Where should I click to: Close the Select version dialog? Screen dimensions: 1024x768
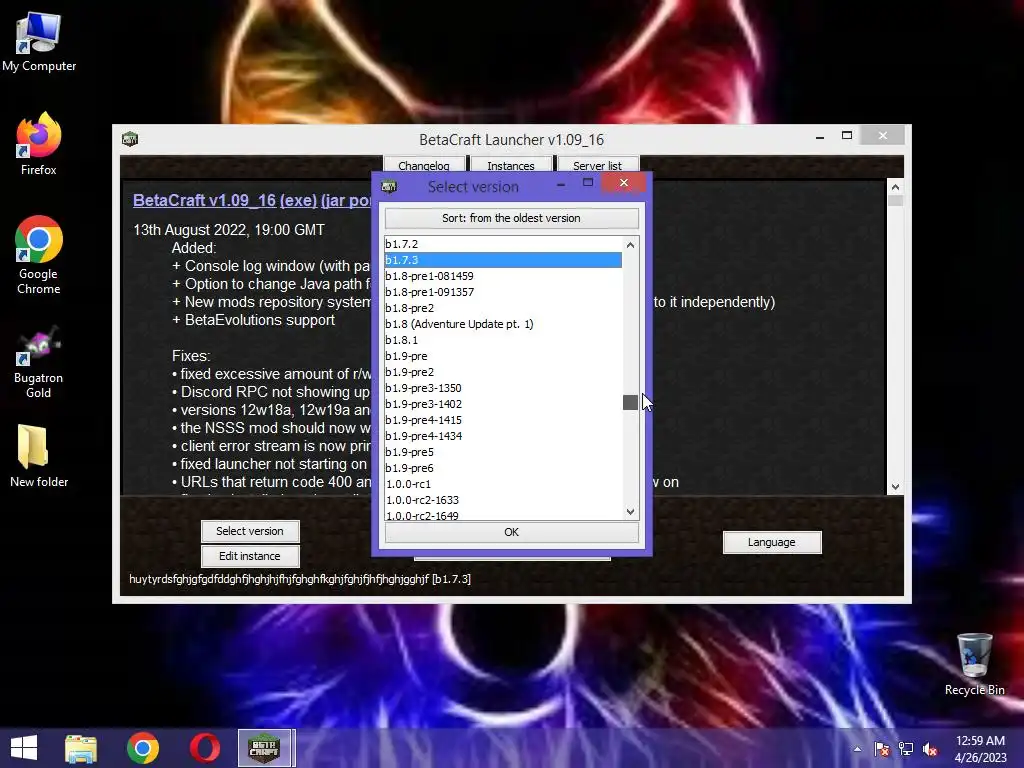624,183
